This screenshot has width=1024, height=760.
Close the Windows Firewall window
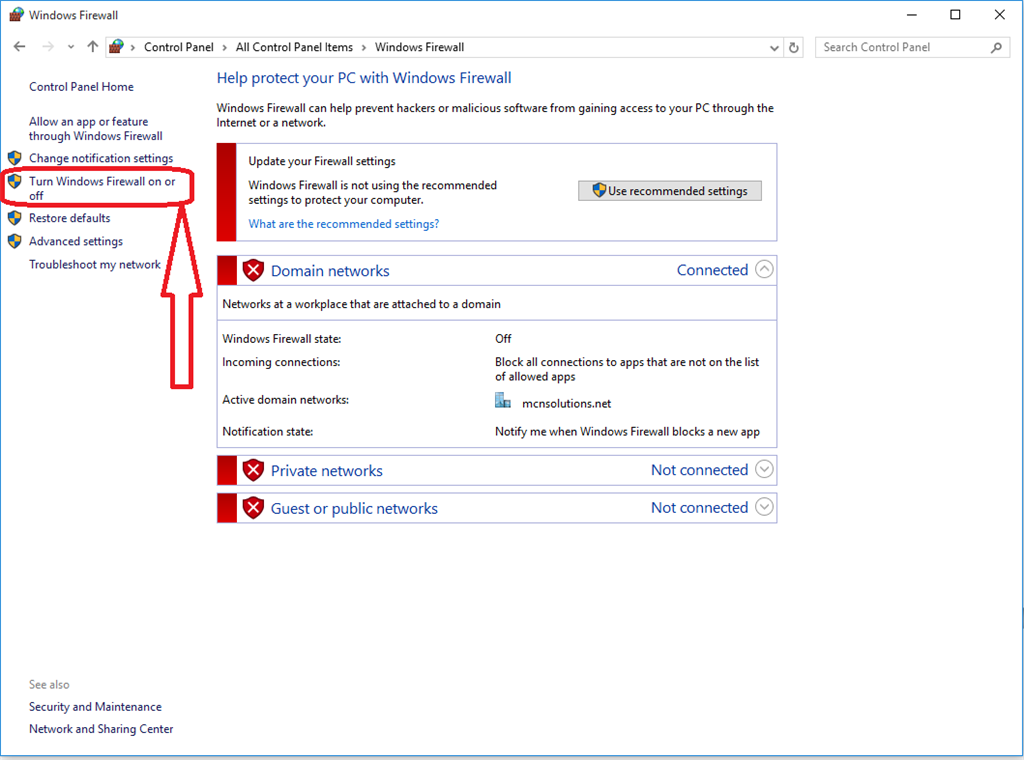999,14
